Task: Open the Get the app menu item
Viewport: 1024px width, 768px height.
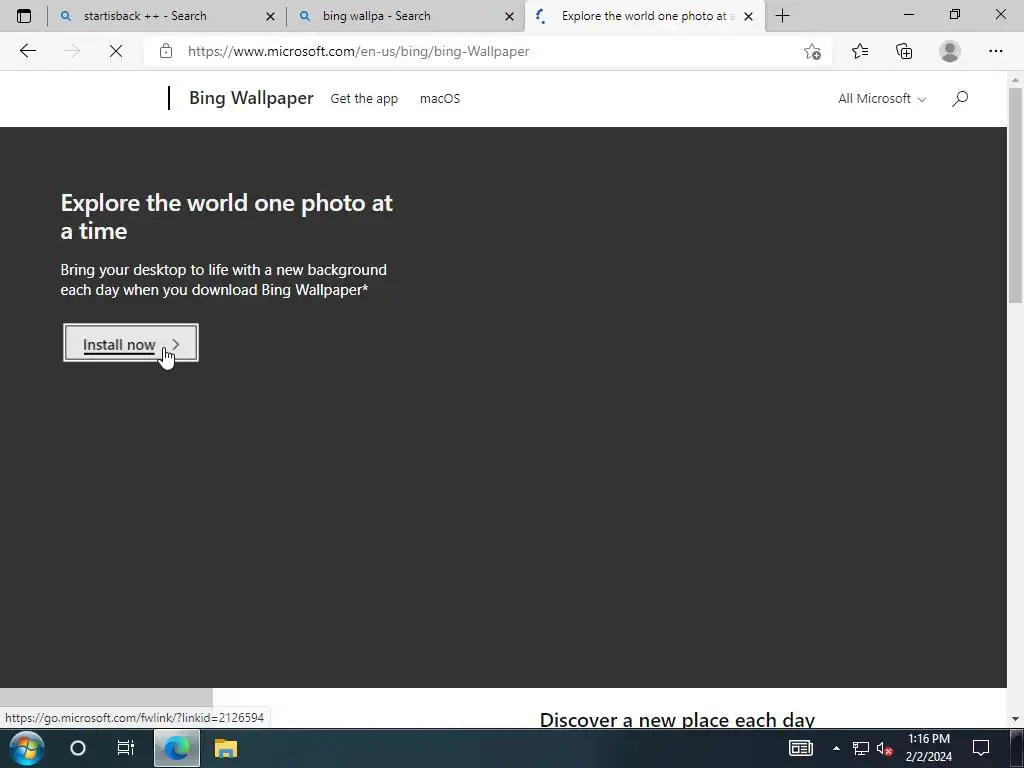Action: point(364,99)
